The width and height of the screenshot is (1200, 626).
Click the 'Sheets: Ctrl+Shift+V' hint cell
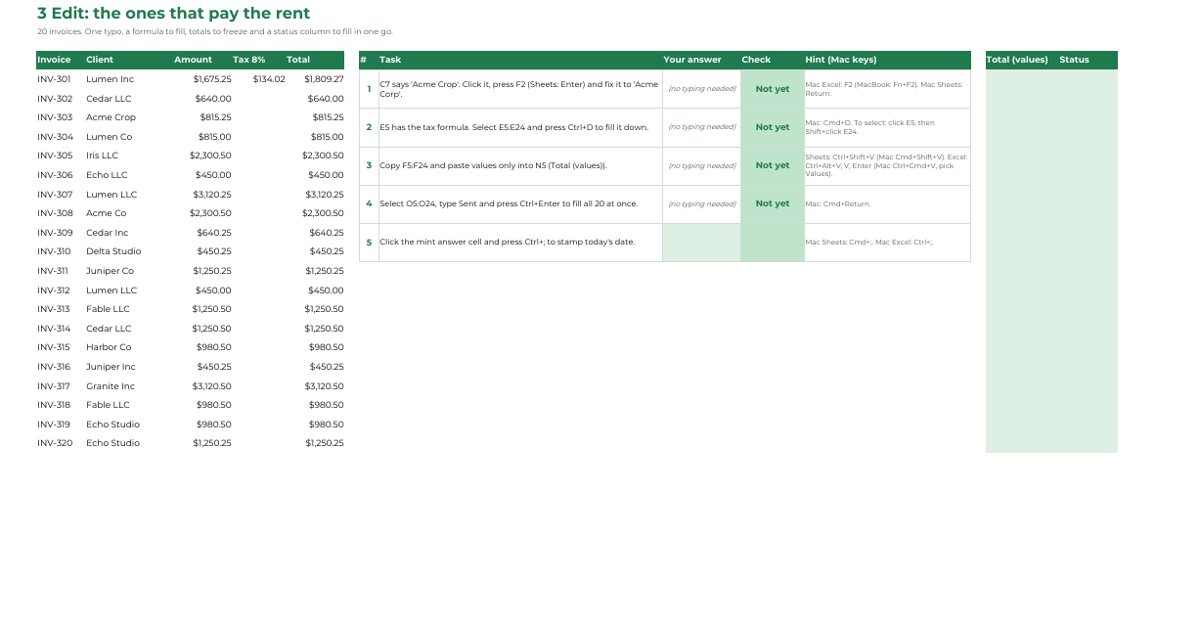(x=887, y=166)
